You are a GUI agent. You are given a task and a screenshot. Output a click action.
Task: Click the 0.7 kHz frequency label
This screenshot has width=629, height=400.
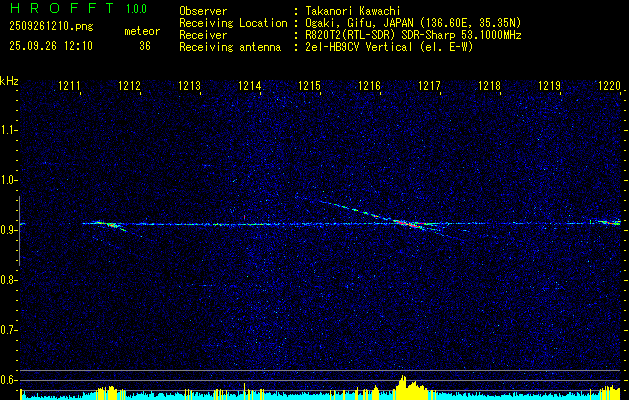pos(8,330)
